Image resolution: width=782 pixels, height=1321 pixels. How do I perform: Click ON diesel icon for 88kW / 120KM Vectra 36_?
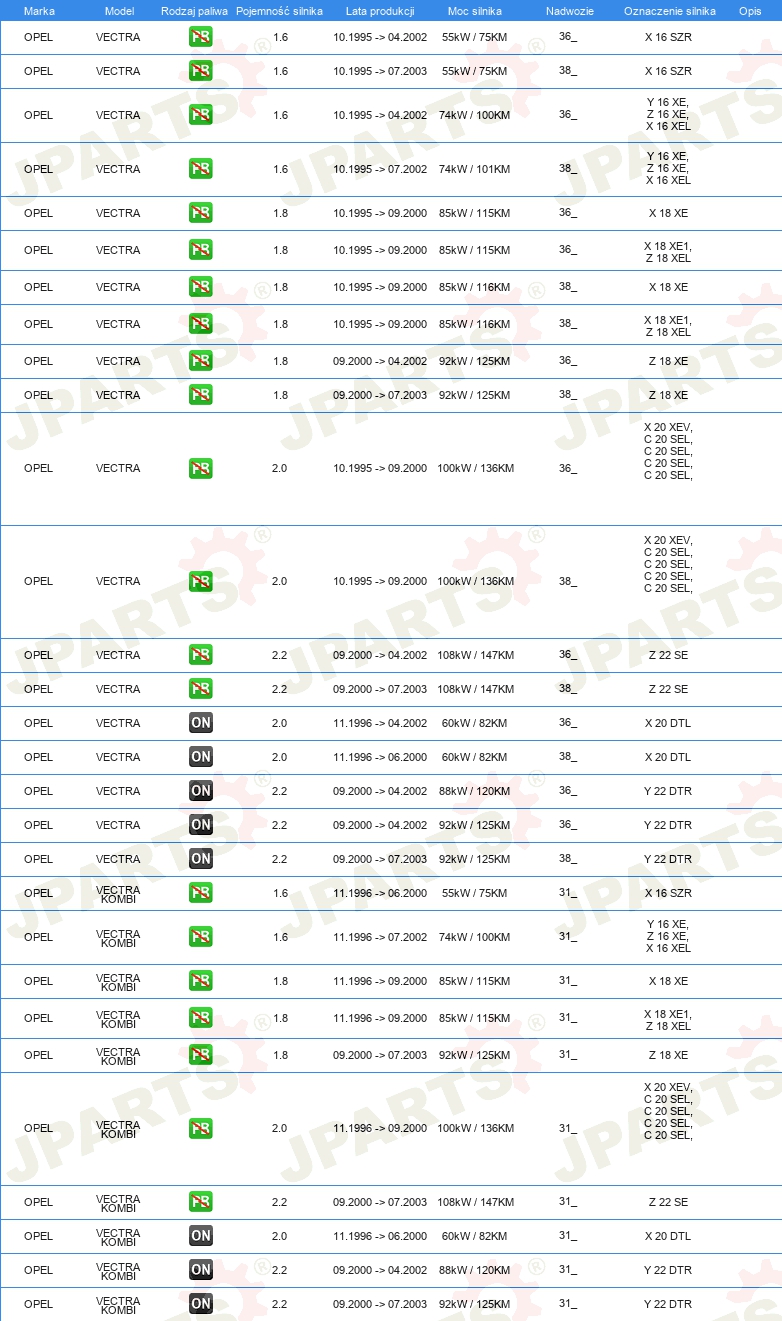[x=201, y=791]
